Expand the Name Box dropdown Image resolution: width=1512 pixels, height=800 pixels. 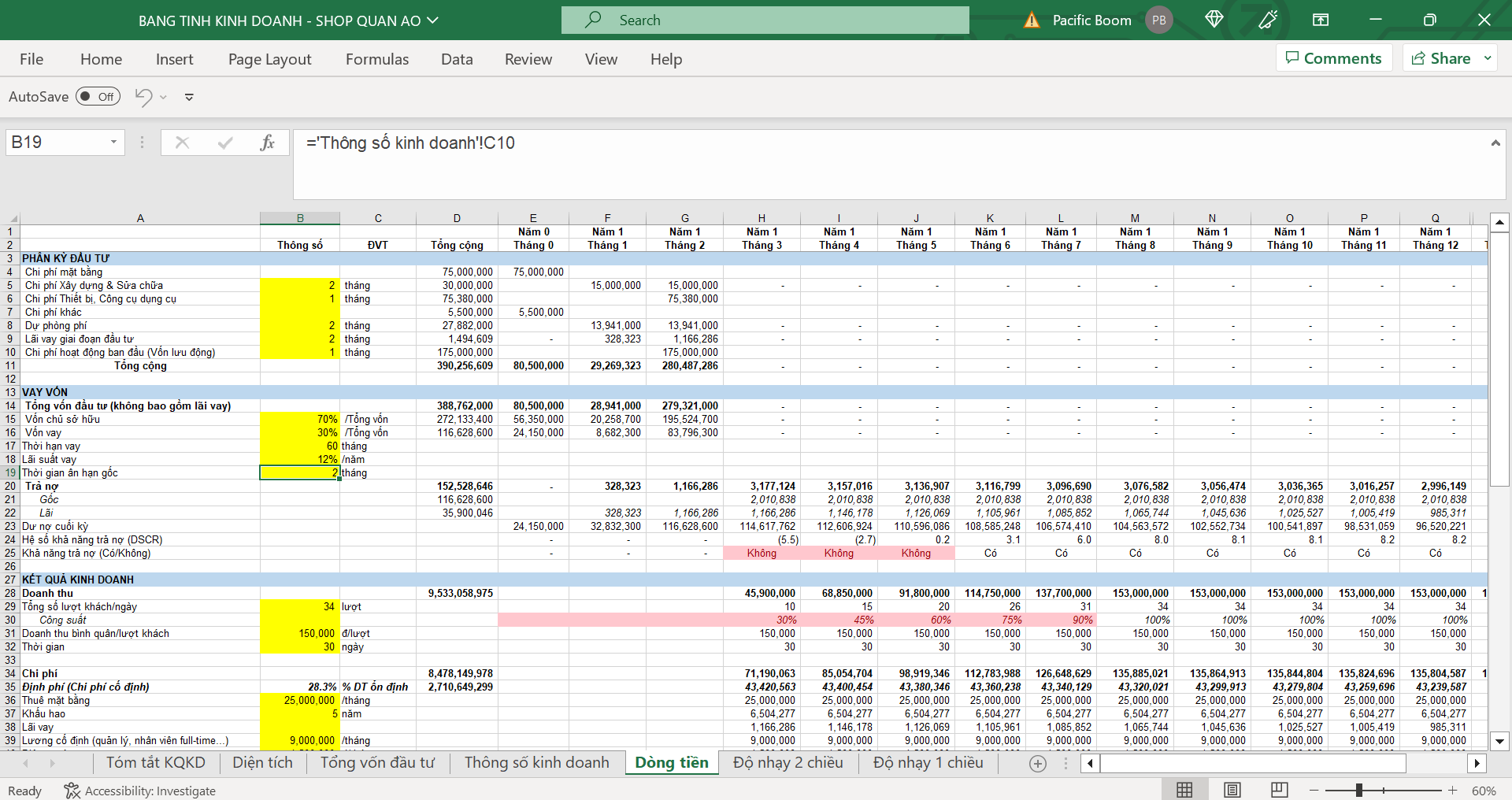[x=113, y=143]
